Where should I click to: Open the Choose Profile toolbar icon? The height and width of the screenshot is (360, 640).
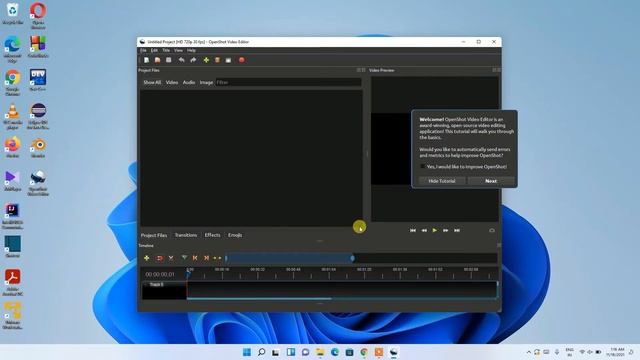217,60
